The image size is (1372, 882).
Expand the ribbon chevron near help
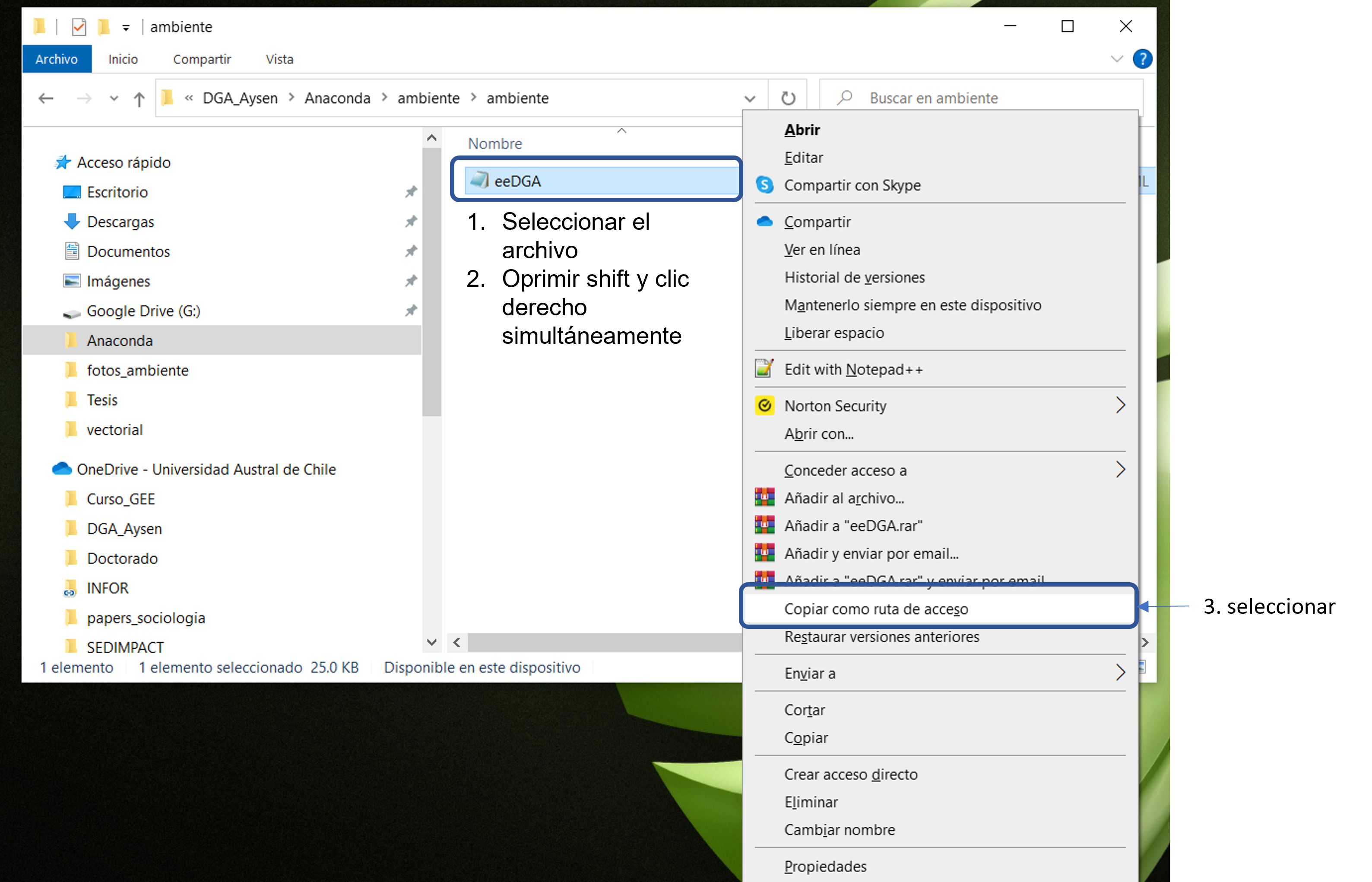pos(1116,59)
